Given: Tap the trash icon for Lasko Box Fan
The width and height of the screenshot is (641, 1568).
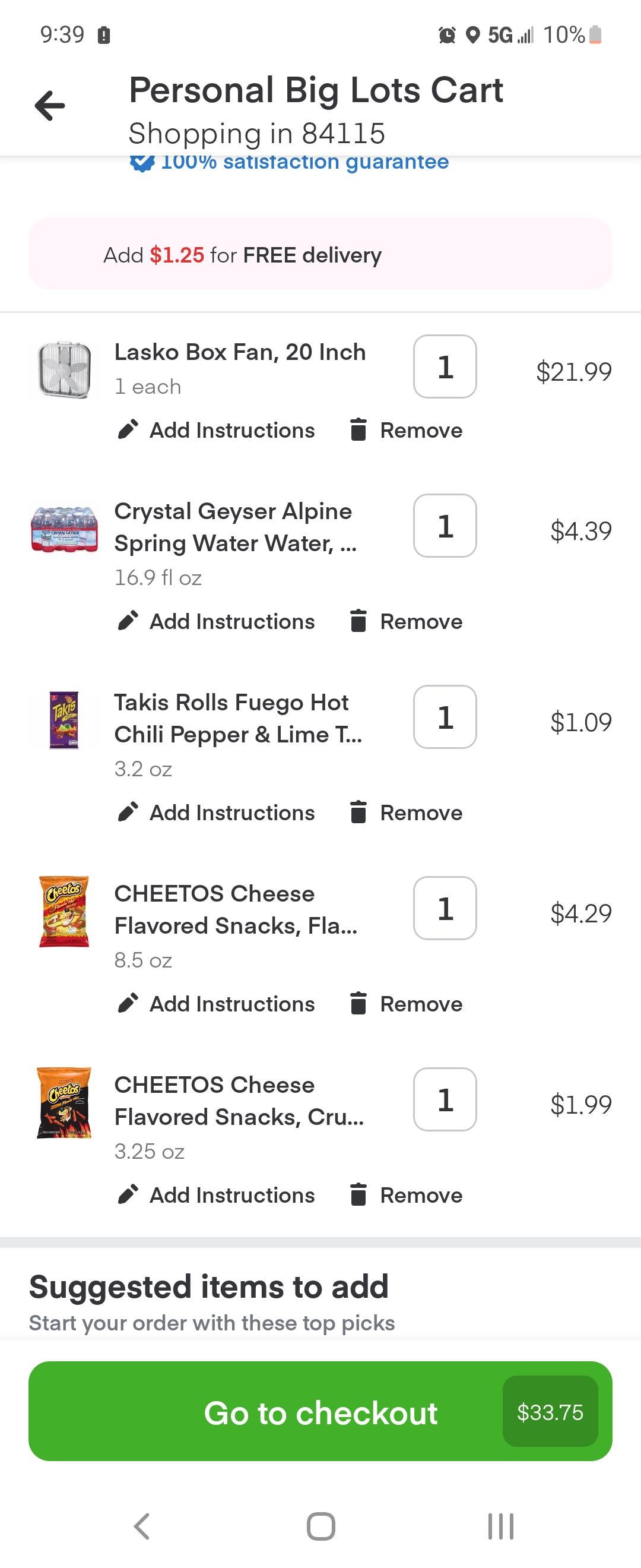Looking at the screenshot, I should pos(358,430).
